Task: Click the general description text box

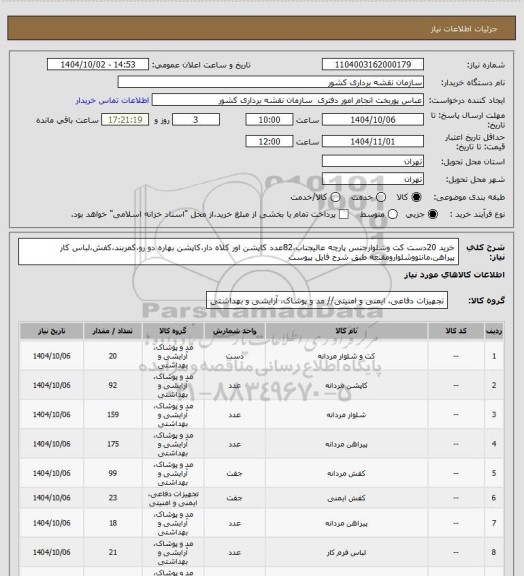Action: coord(238,252)
